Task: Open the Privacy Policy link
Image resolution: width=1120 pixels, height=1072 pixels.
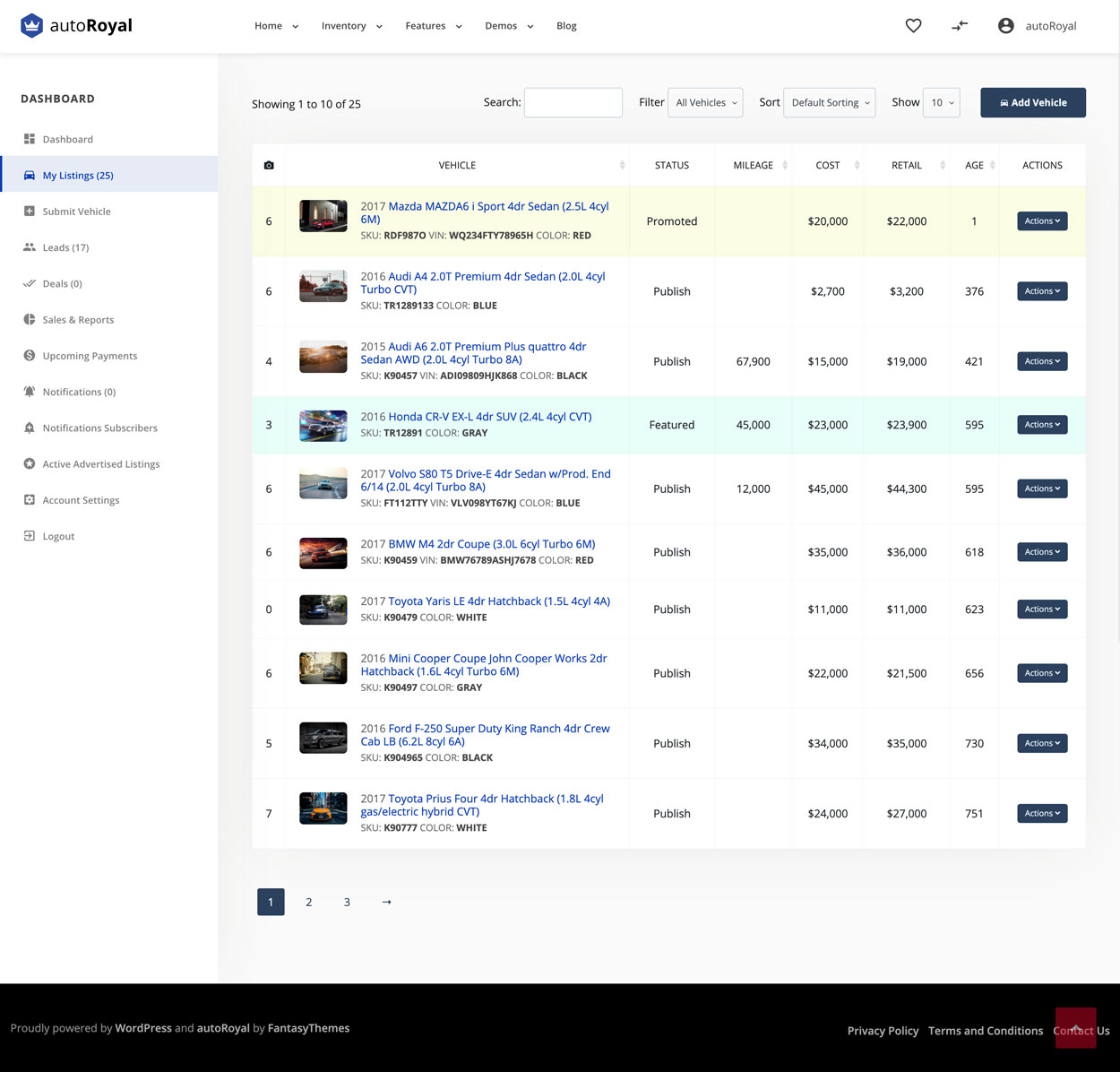Action: tap(883, 1031)
